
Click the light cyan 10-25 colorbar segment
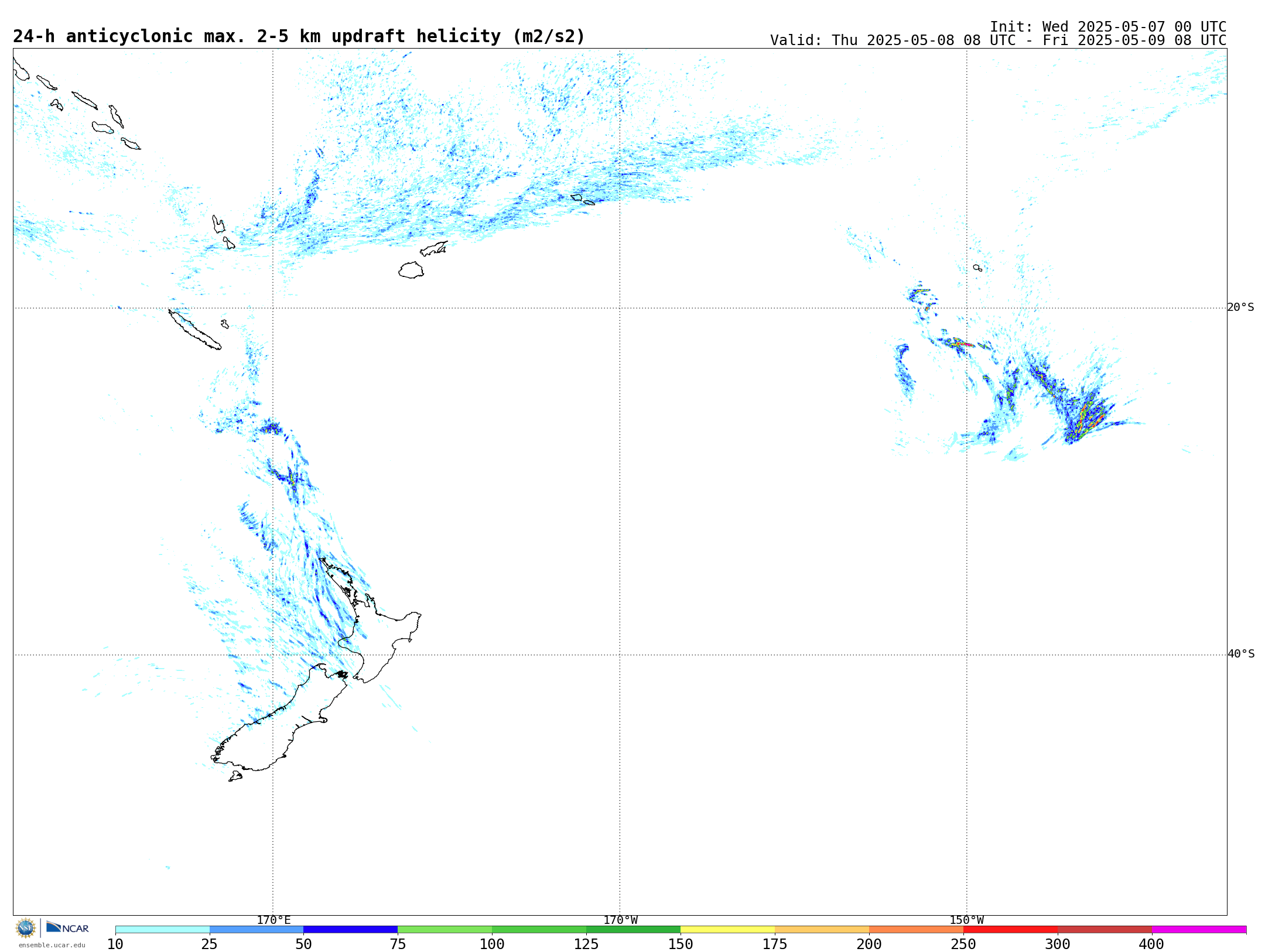coord(162,930)
